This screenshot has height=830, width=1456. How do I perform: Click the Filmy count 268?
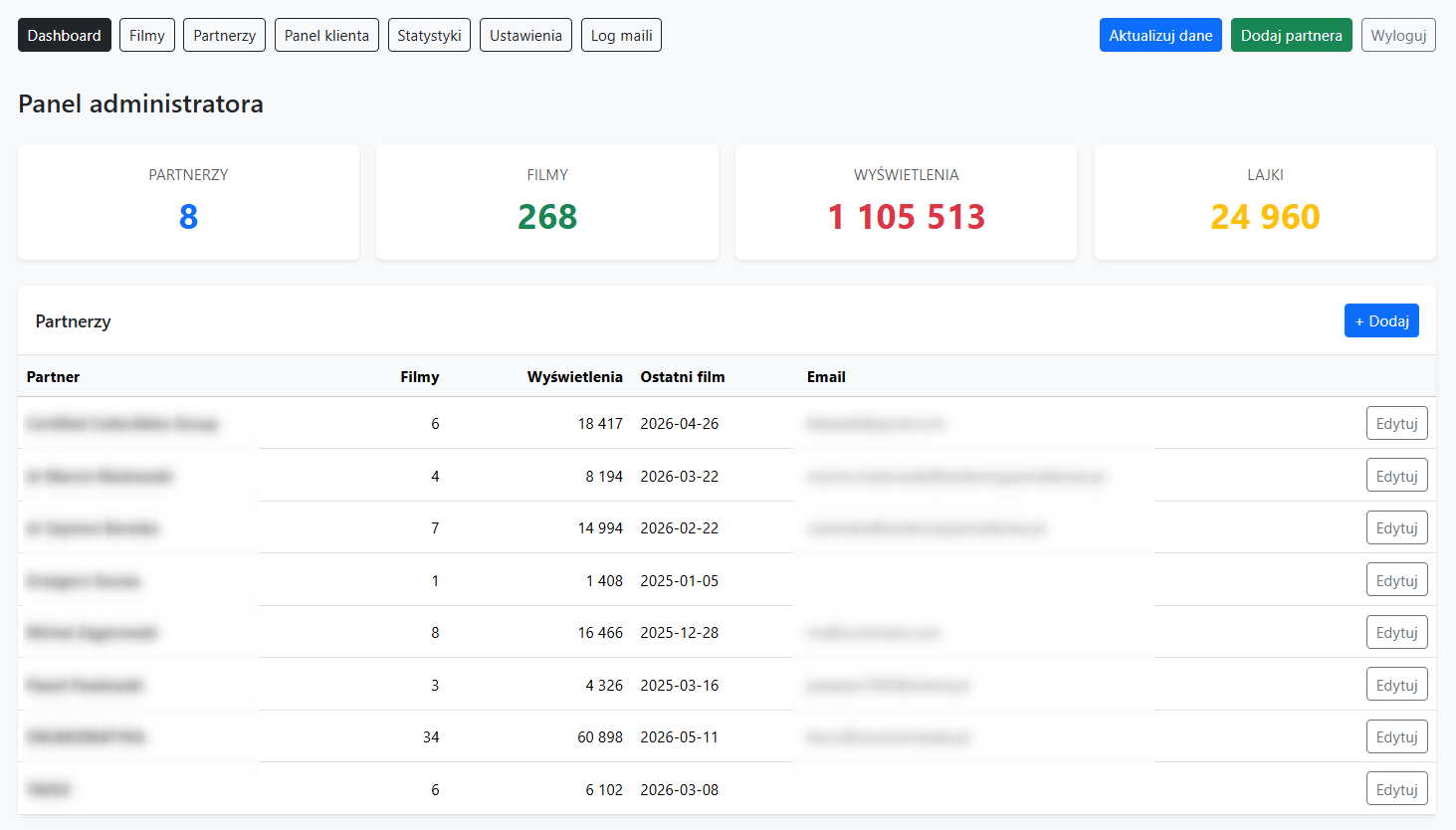[x=547, y=217]
